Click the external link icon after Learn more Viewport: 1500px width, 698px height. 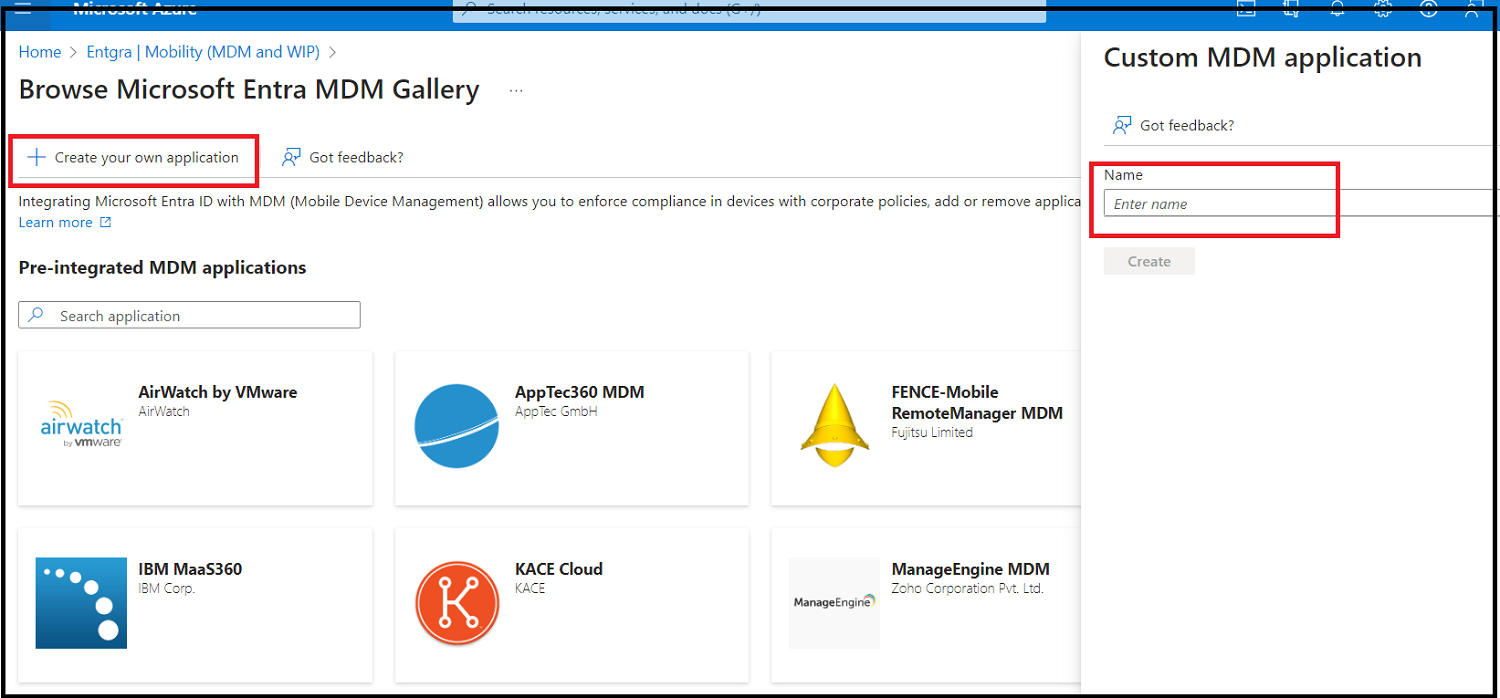click(x=105, y=222)
